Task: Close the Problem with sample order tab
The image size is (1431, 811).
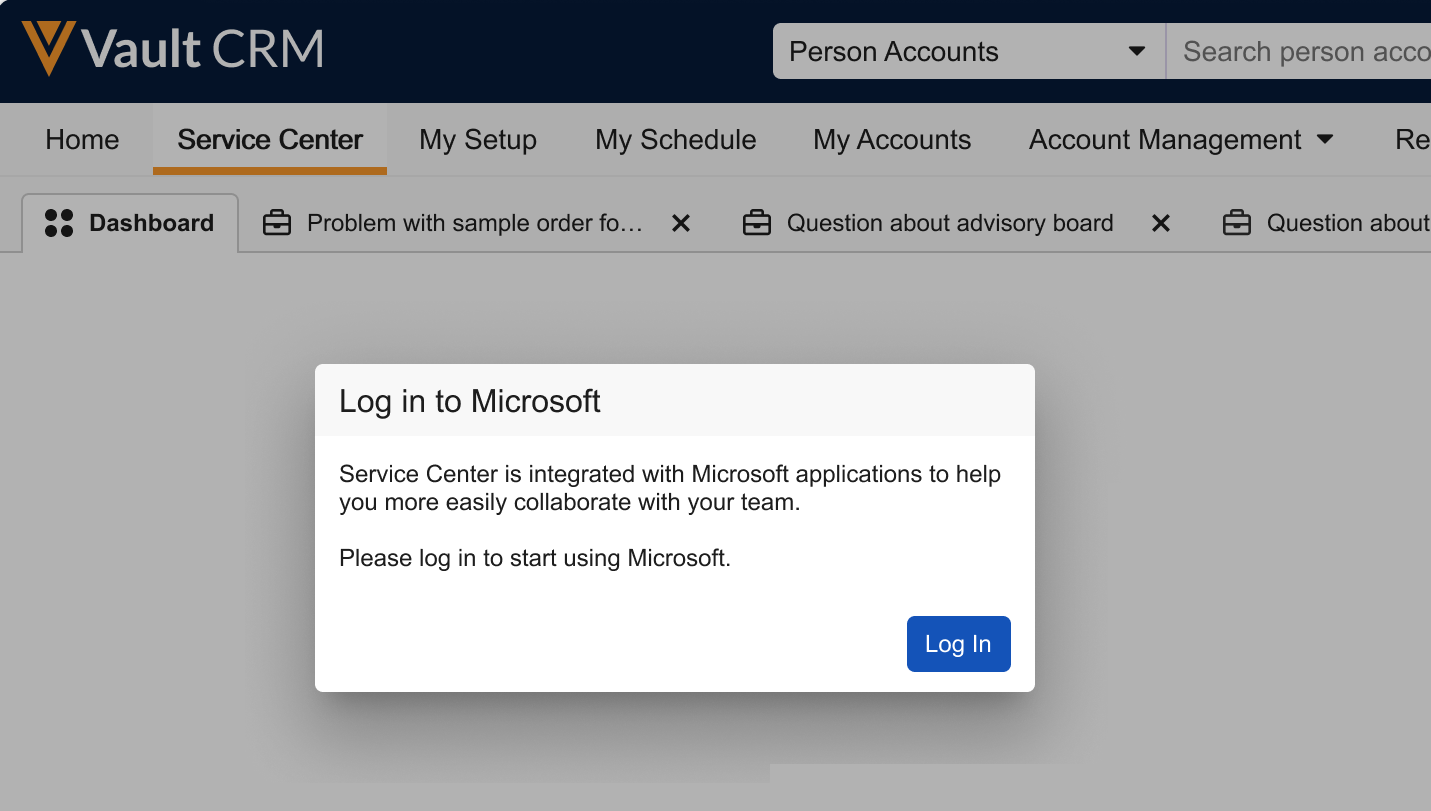Action: click(681, 224)
